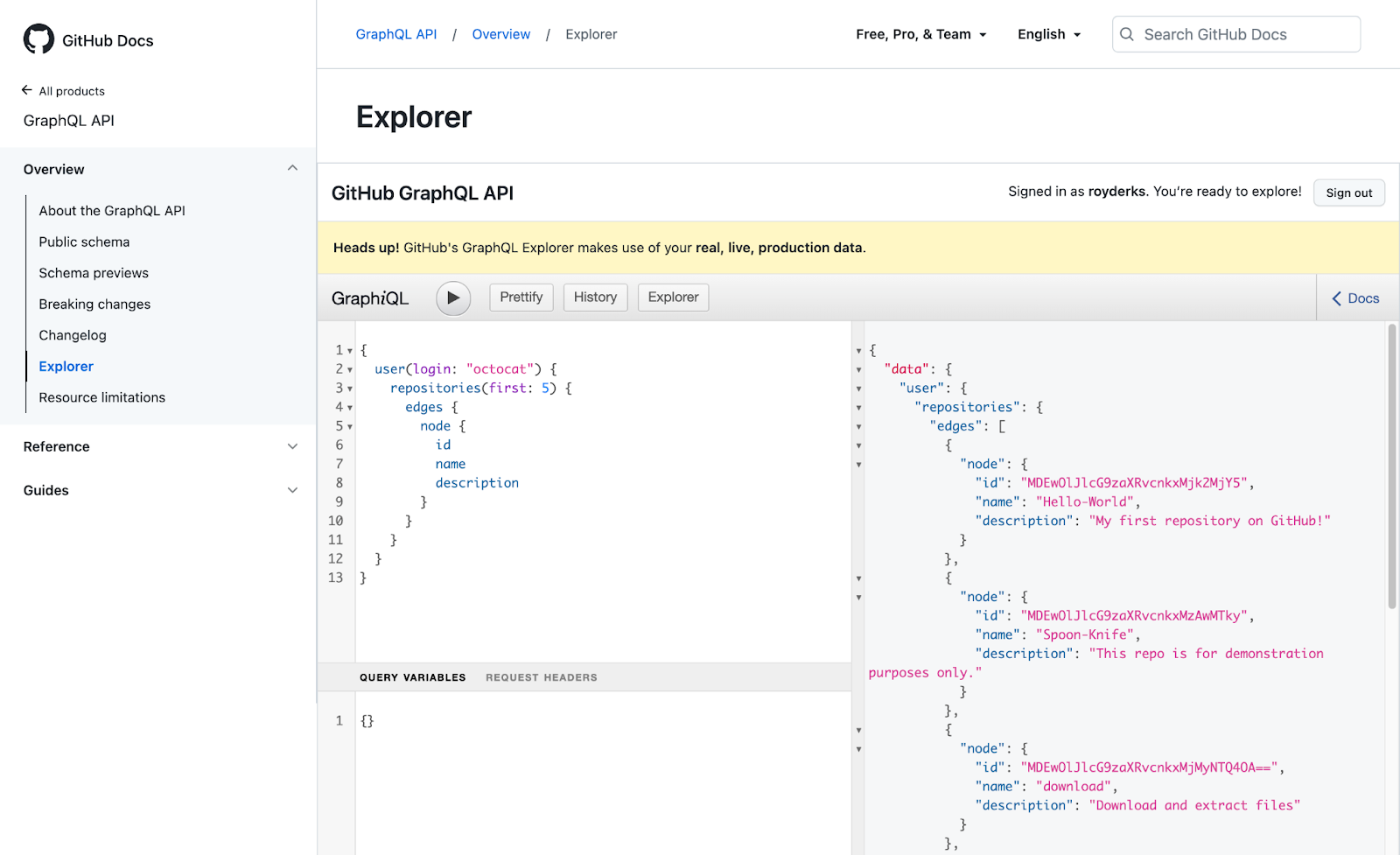This screenshot has width=1400, height=855.
Task: Open the English language dropdown
Action: [x=1049, y=34]
